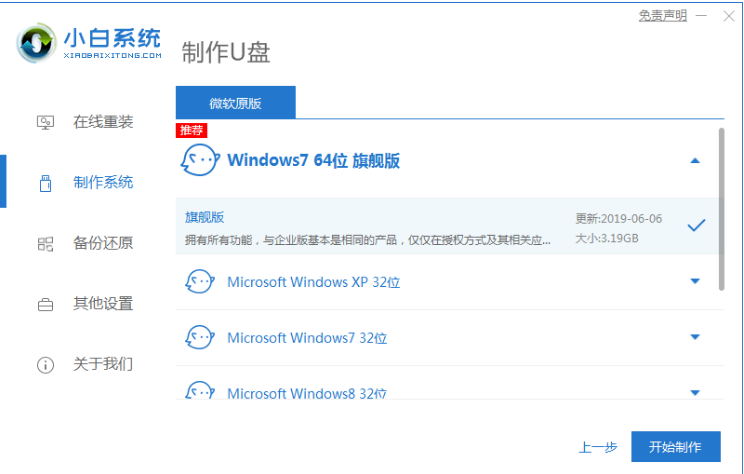Screen dimensions: 744x474
Task: Click the Windows7 64位 旗舰版 smiley icon
Action: point(199,160)
